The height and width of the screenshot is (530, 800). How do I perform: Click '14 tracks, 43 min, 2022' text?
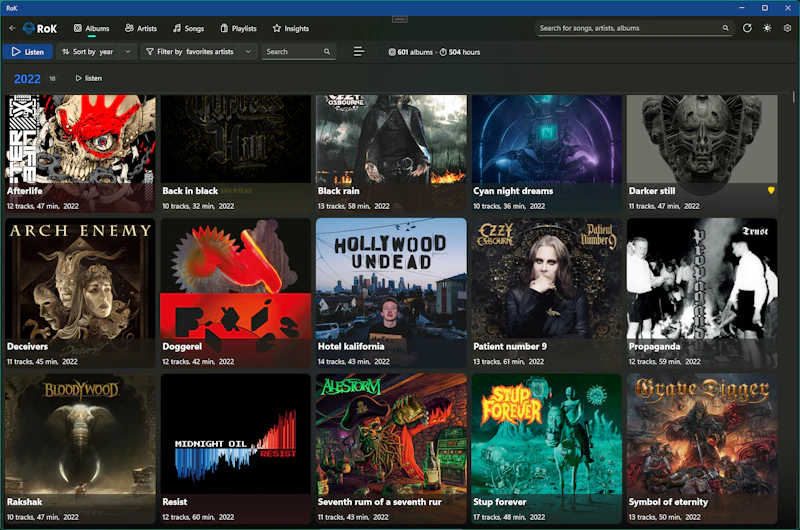[354, 362]
